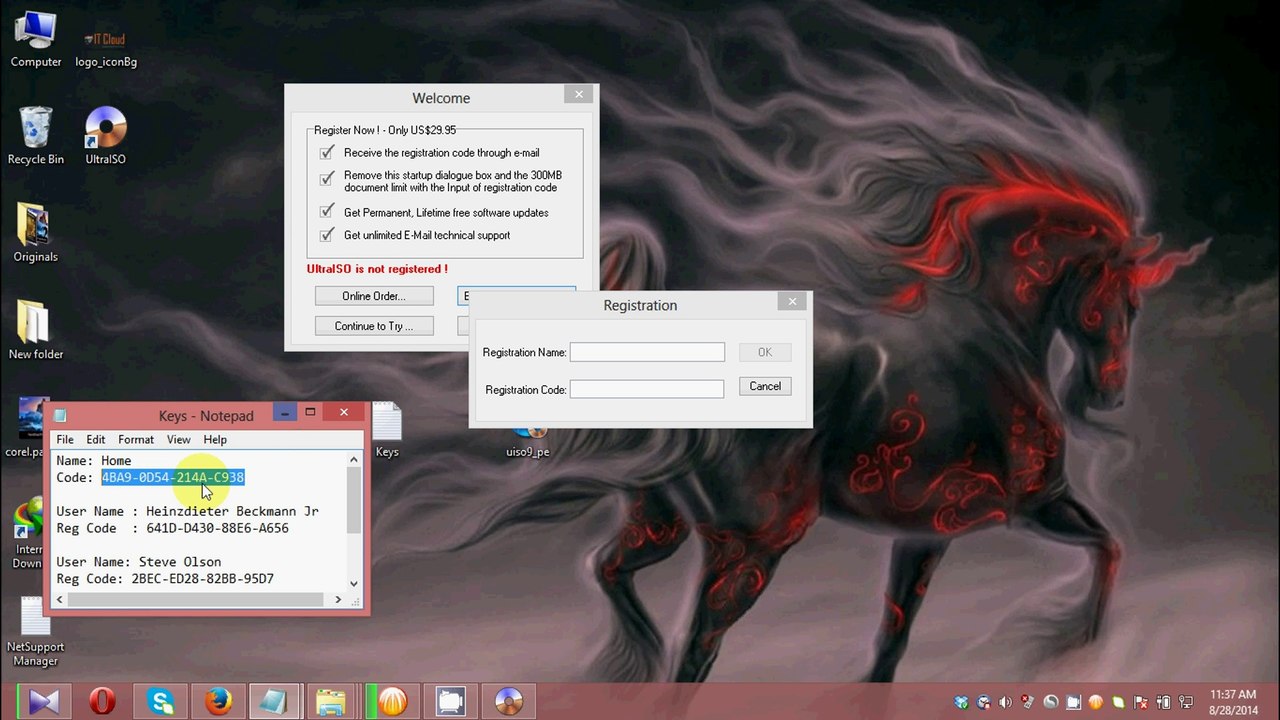Open the Edit menu in Notepad
1280x720 pixels.
96,439
